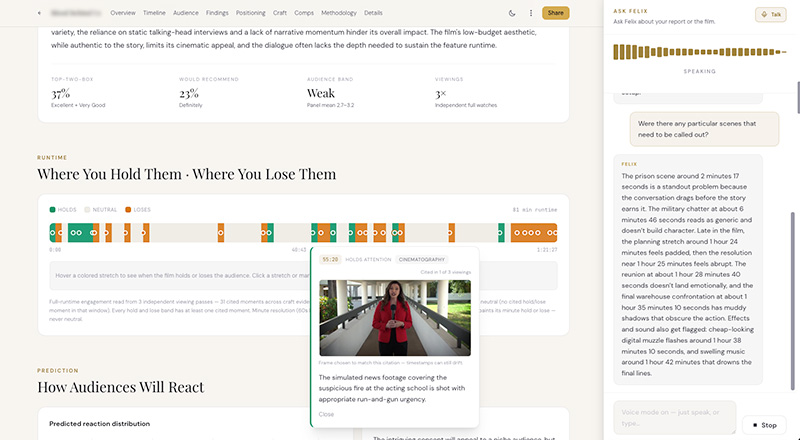Open the news reporter frame thumbnail
This screenshot has height=440, width=800.
(x=395, y=317)
